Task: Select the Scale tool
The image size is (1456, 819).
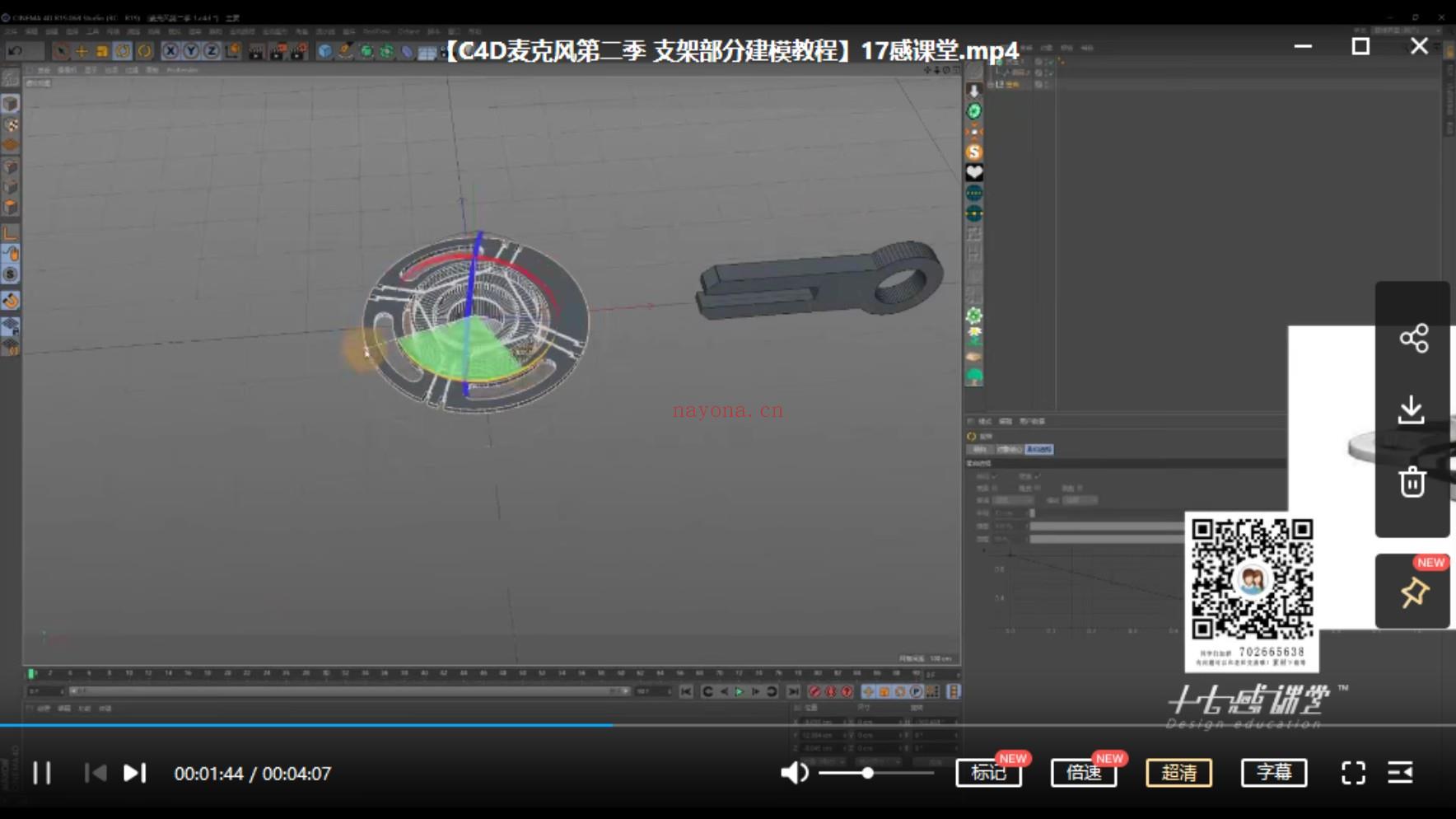Action: click(102, 51)
